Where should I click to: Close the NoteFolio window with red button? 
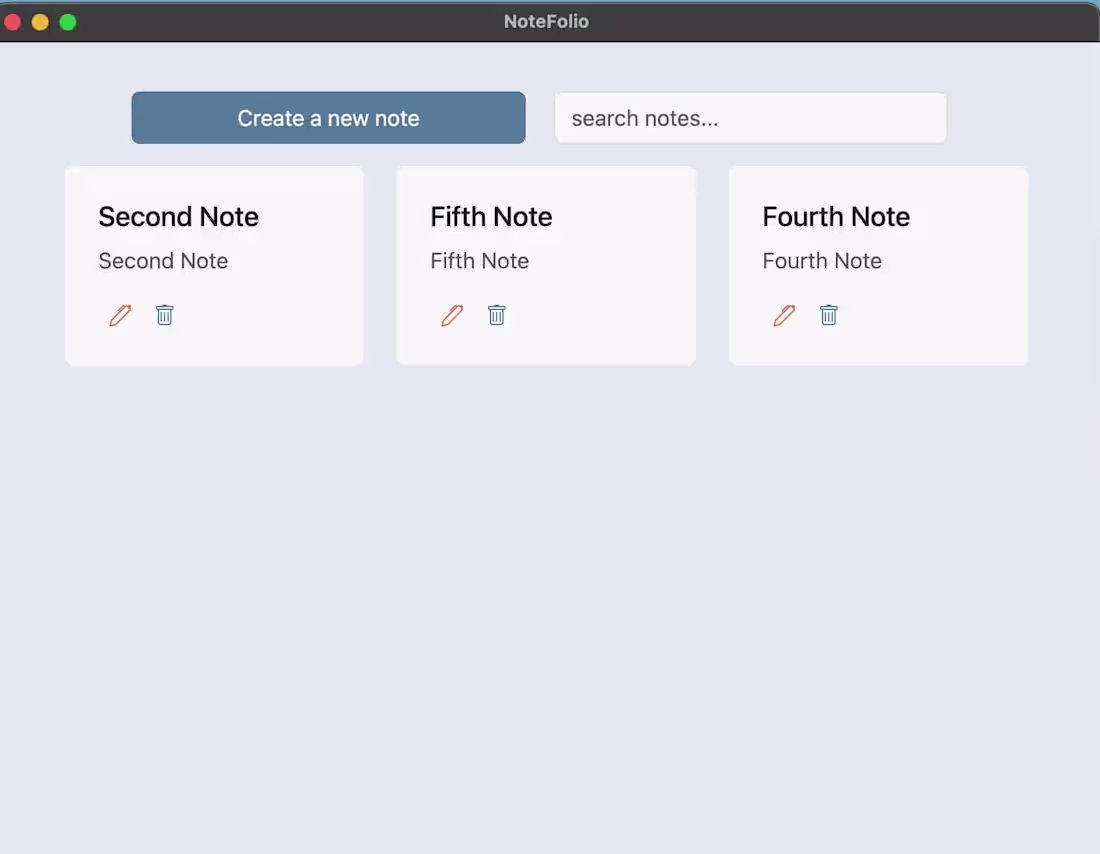[x=13, y=22]
